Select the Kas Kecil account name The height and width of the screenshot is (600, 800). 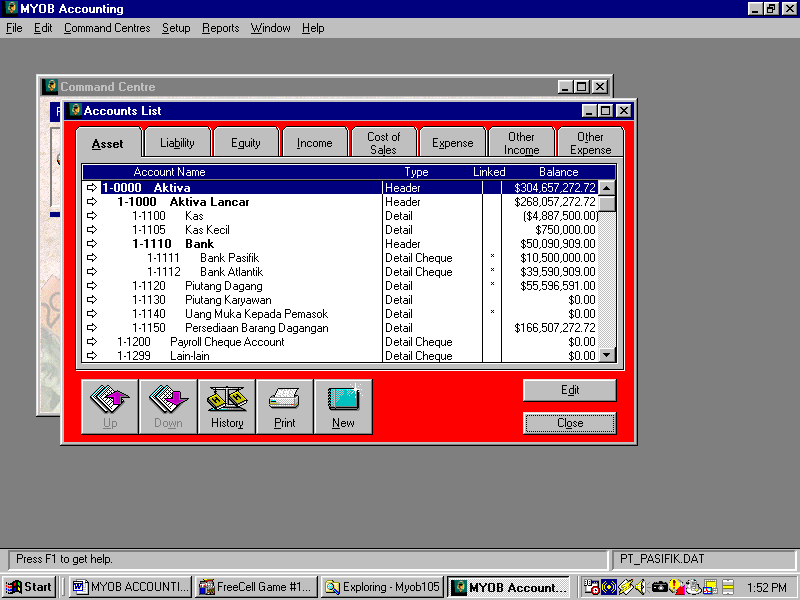click(207, 230)
